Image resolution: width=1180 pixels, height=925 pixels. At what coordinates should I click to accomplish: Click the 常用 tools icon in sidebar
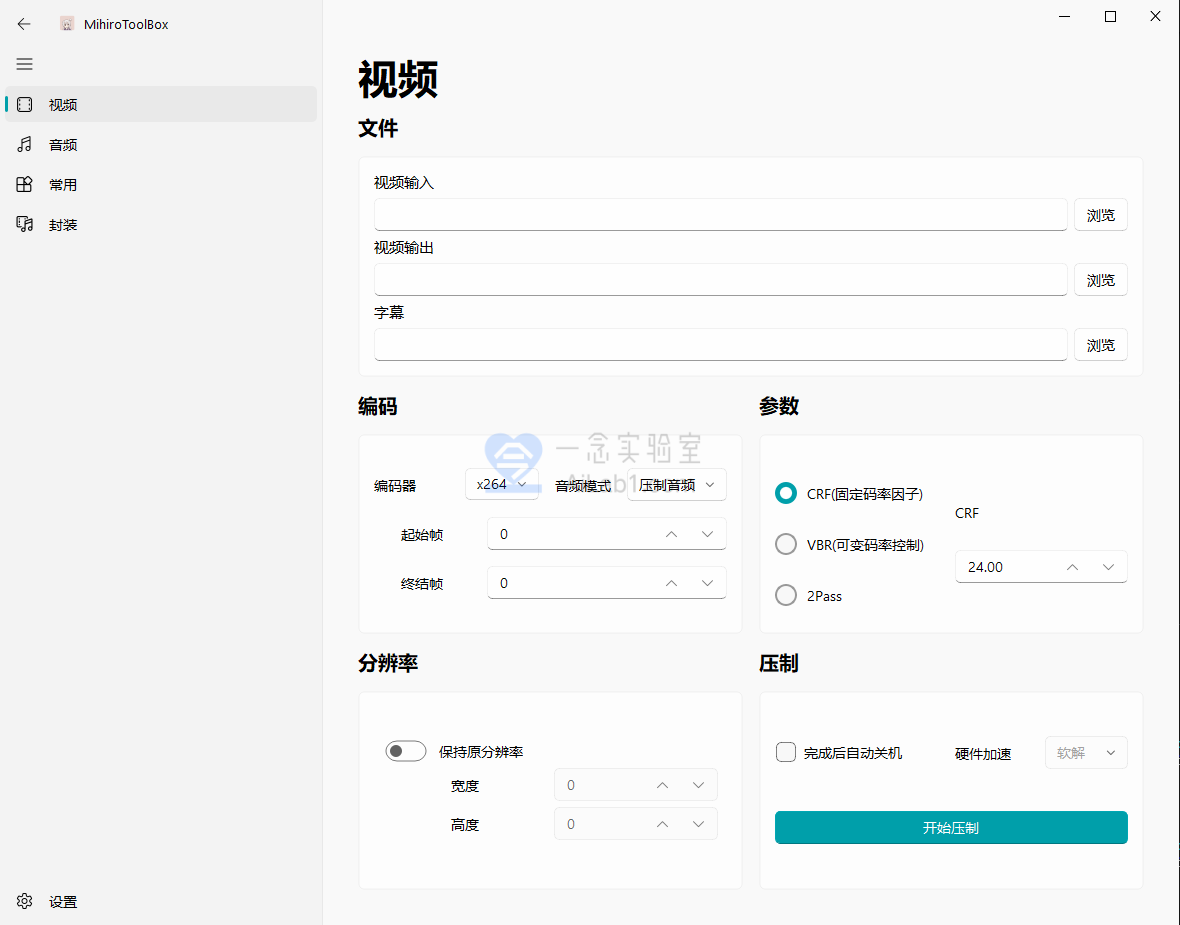click(24, 184)
